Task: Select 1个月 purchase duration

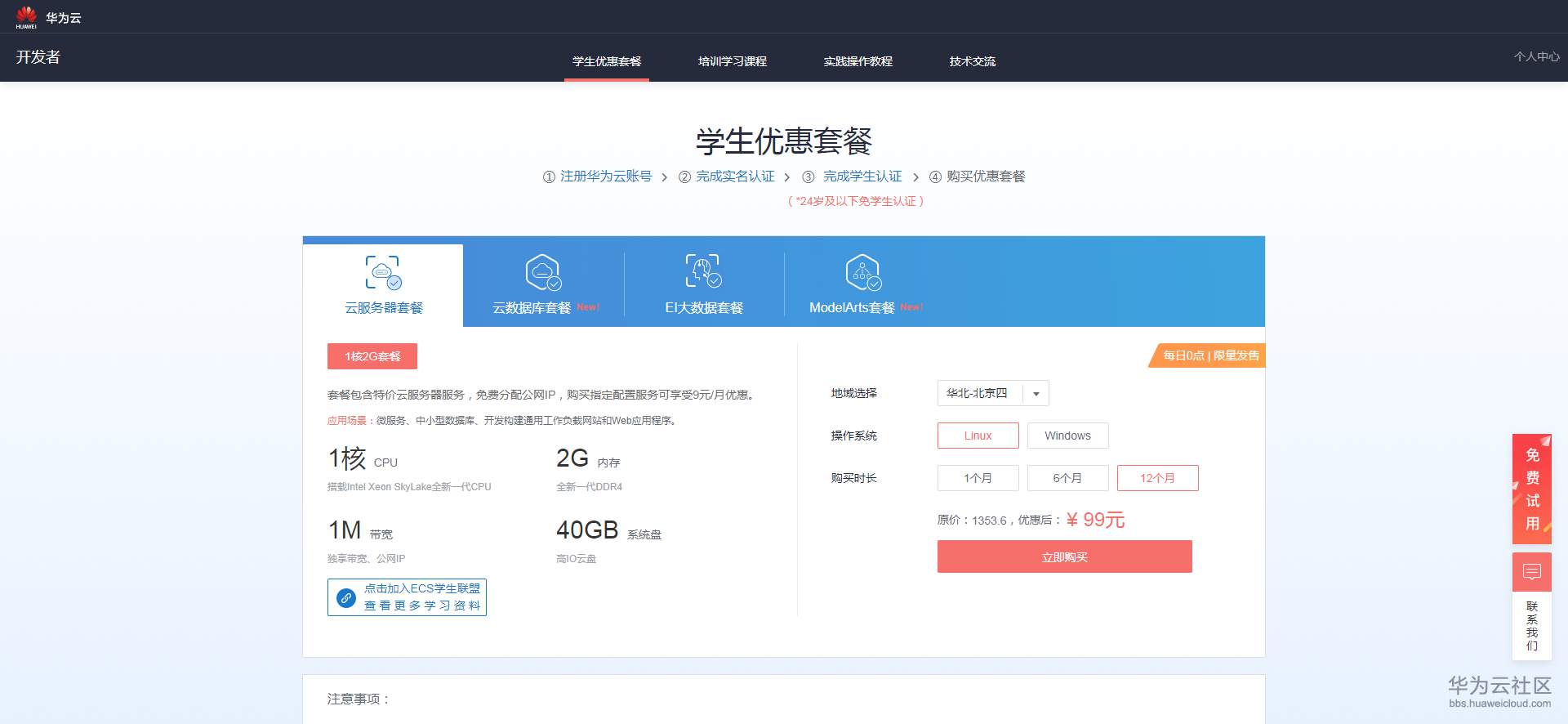Action: [x=978, y=478]
